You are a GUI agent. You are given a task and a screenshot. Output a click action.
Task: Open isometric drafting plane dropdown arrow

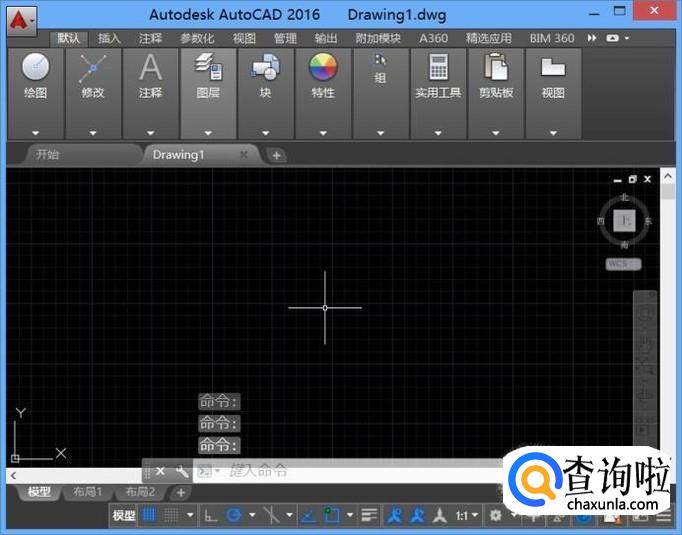tap(289, 515)
